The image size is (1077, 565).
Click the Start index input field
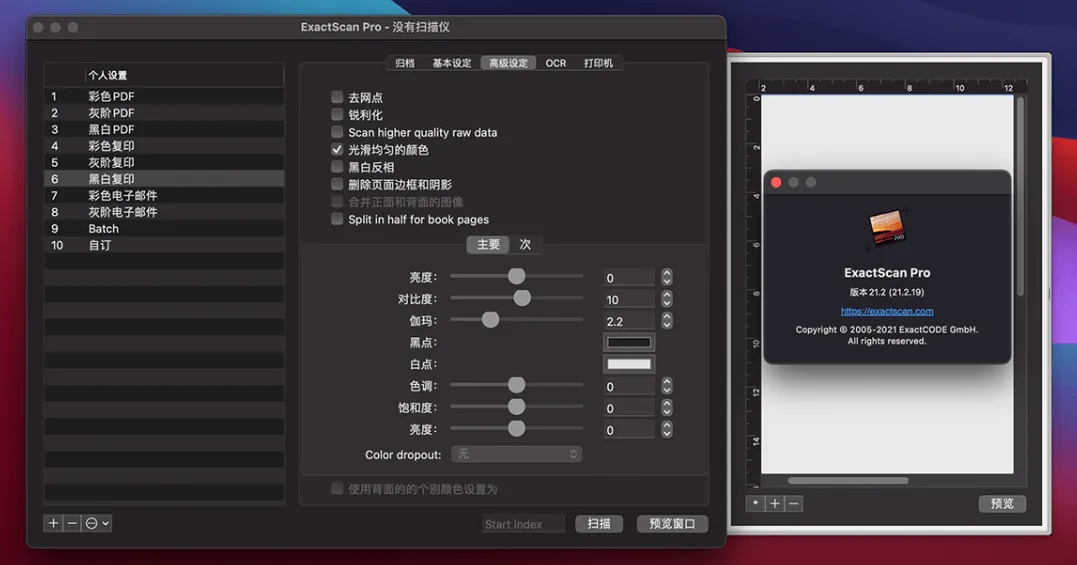click(523, 524)
